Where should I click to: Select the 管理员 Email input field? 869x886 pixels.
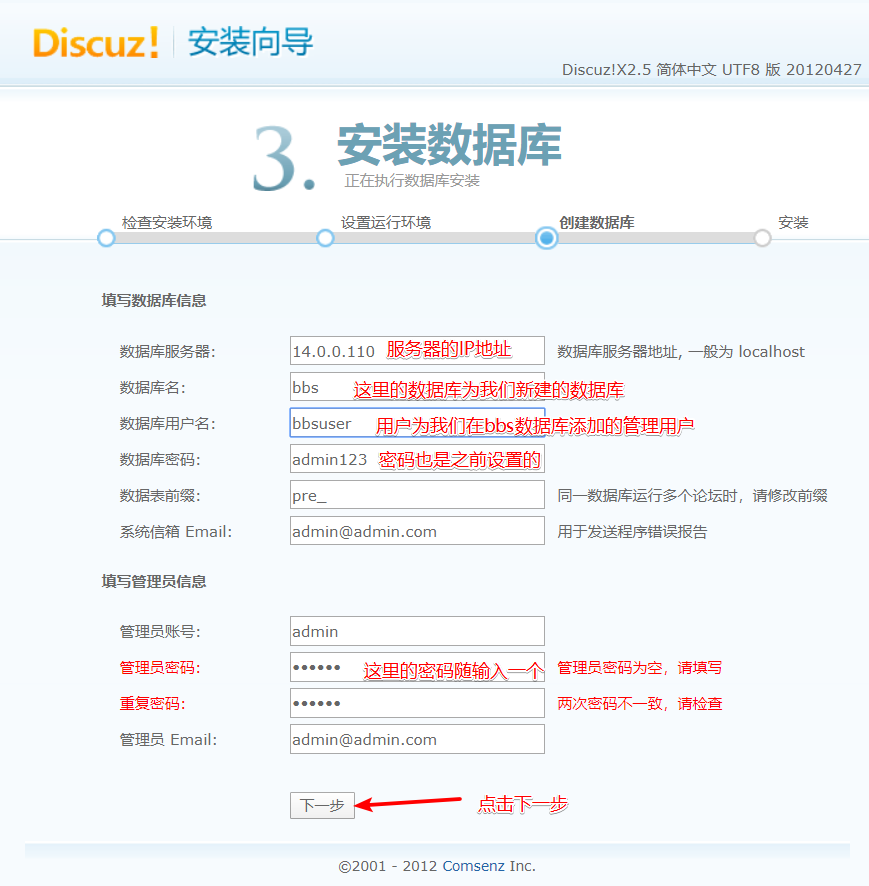pos(416,739)
